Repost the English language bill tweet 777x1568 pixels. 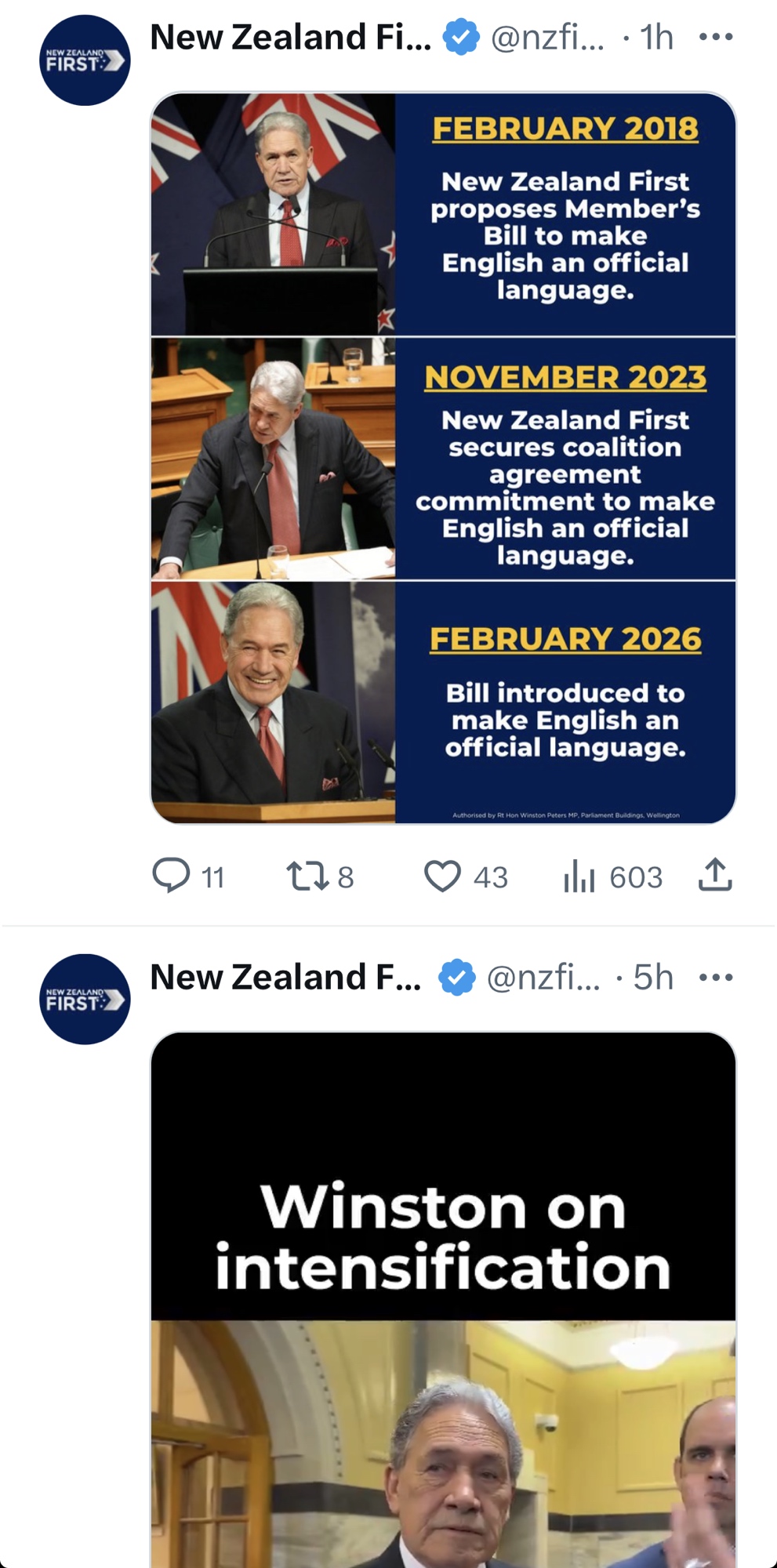pos(307,876)
